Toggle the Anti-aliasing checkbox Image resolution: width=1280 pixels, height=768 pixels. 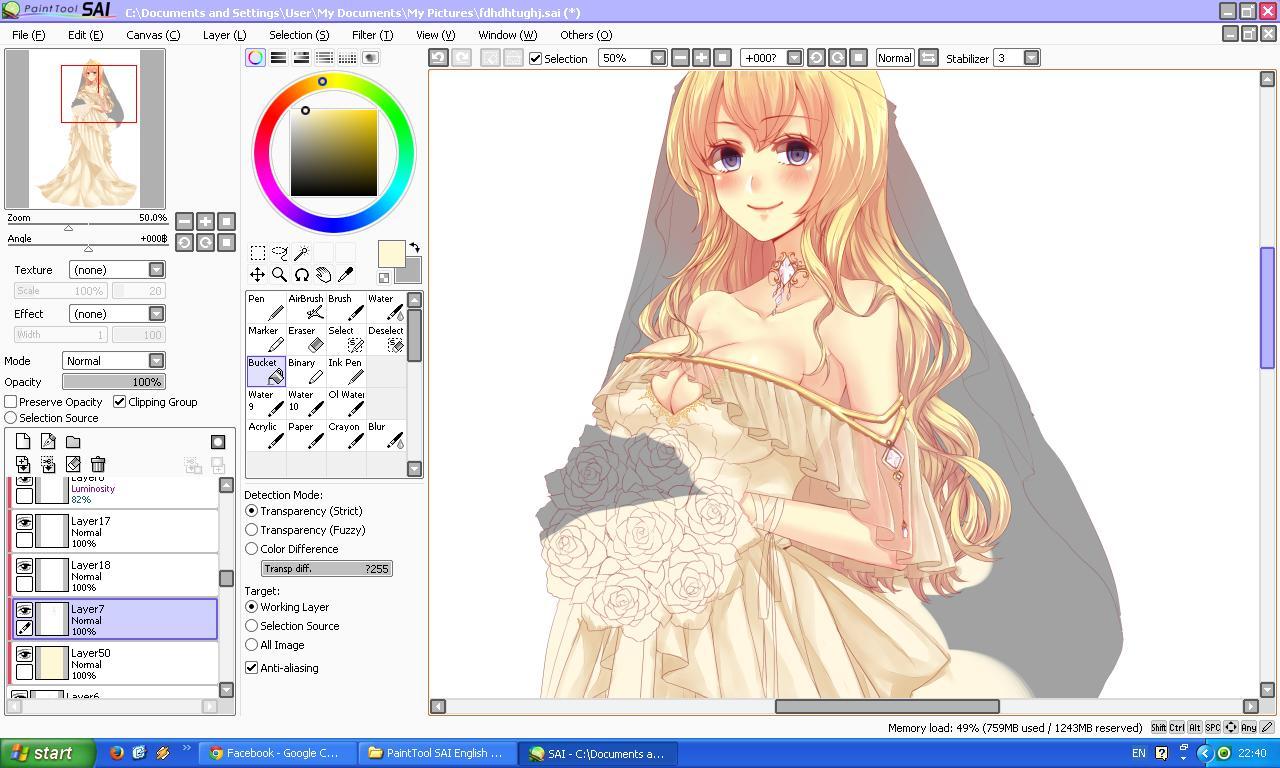click(x=251, y=668)
